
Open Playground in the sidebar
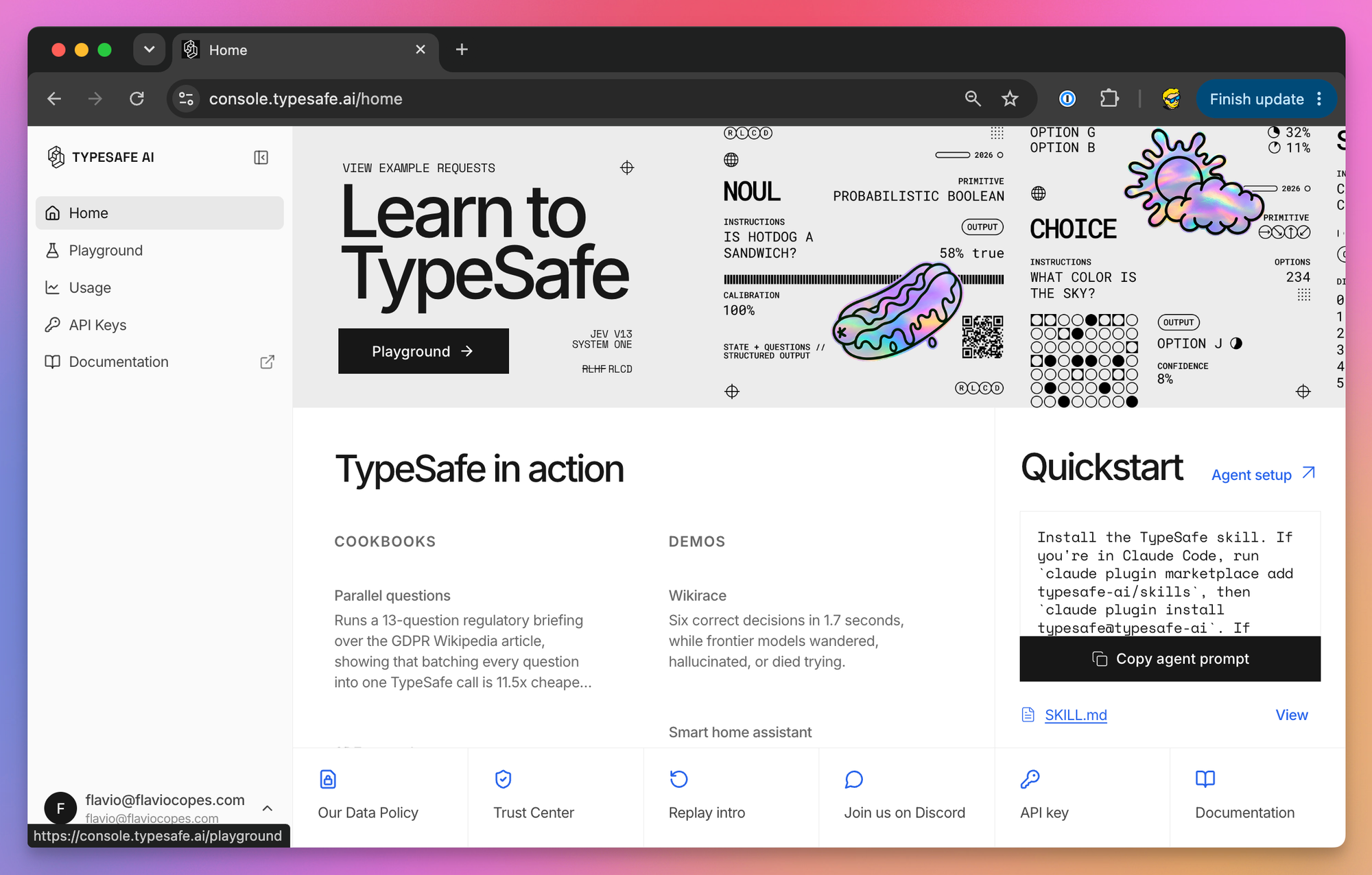click(159, 250)
